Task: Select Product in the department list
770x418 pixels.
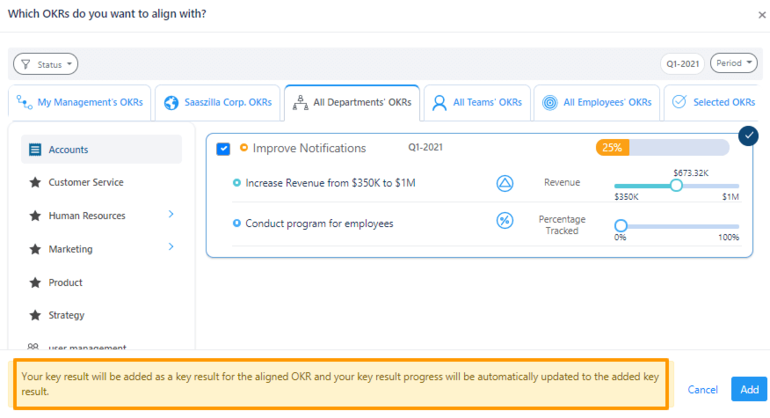Action: (65, 283)
